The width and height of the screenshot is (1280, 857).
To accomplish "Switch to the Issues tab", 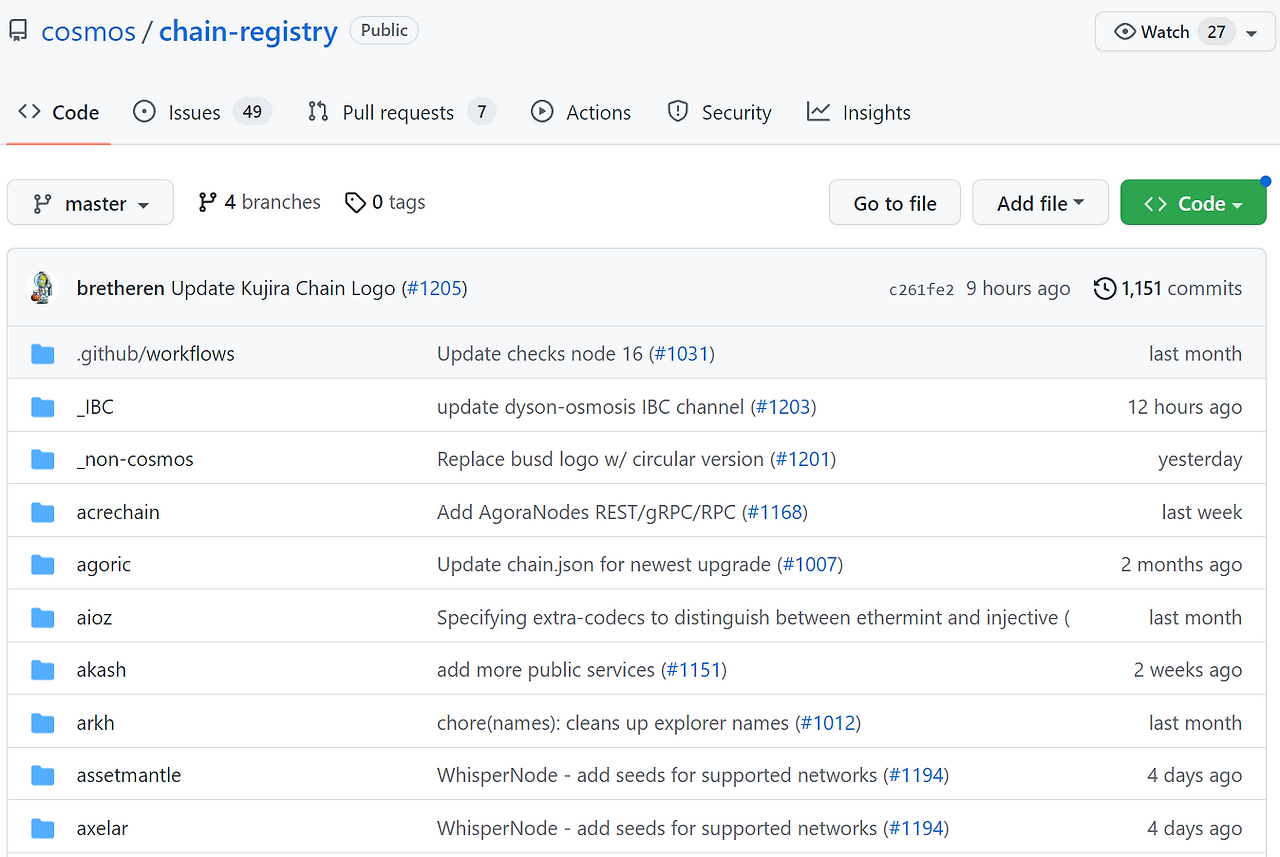I will 194,112.
